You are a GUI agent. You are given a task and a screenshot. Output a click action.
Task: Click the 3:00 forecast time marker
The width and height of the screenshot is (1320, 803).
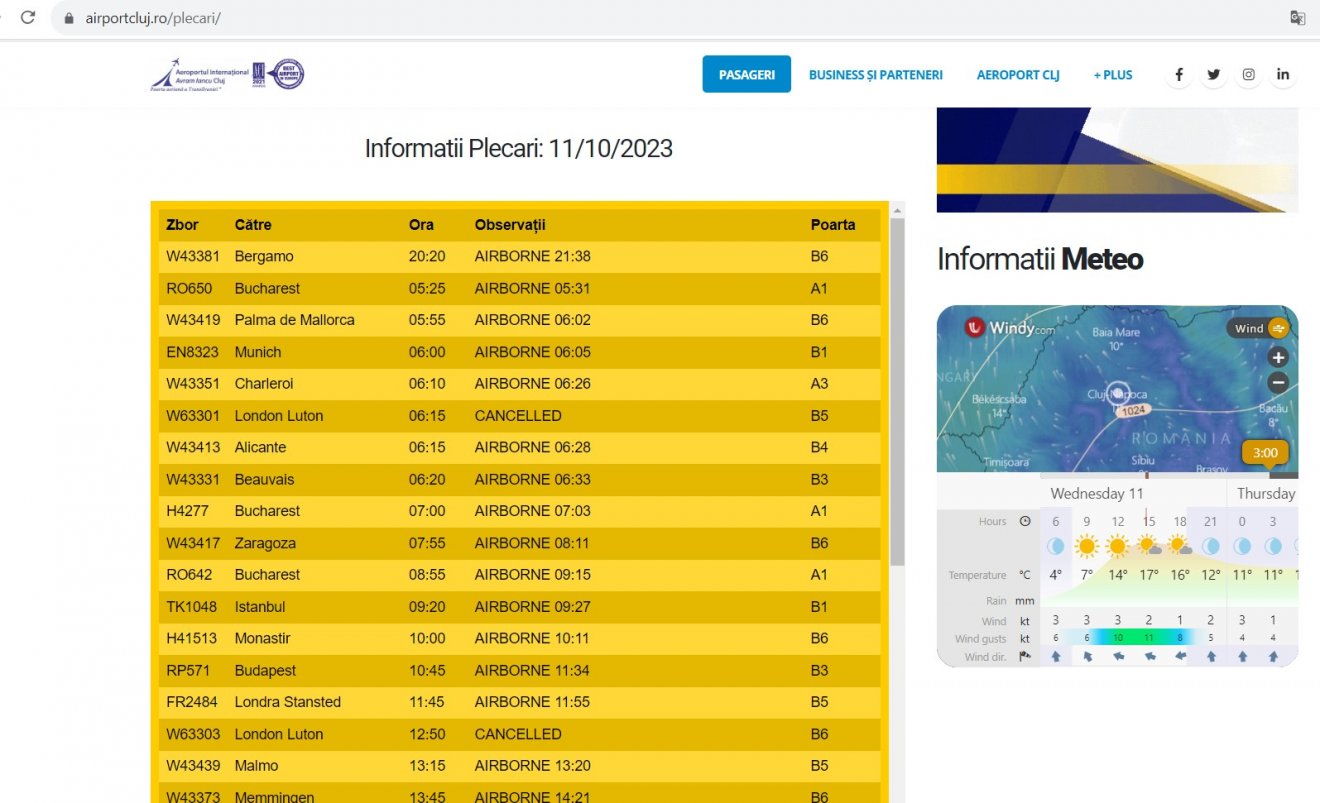pos(1265,453)
